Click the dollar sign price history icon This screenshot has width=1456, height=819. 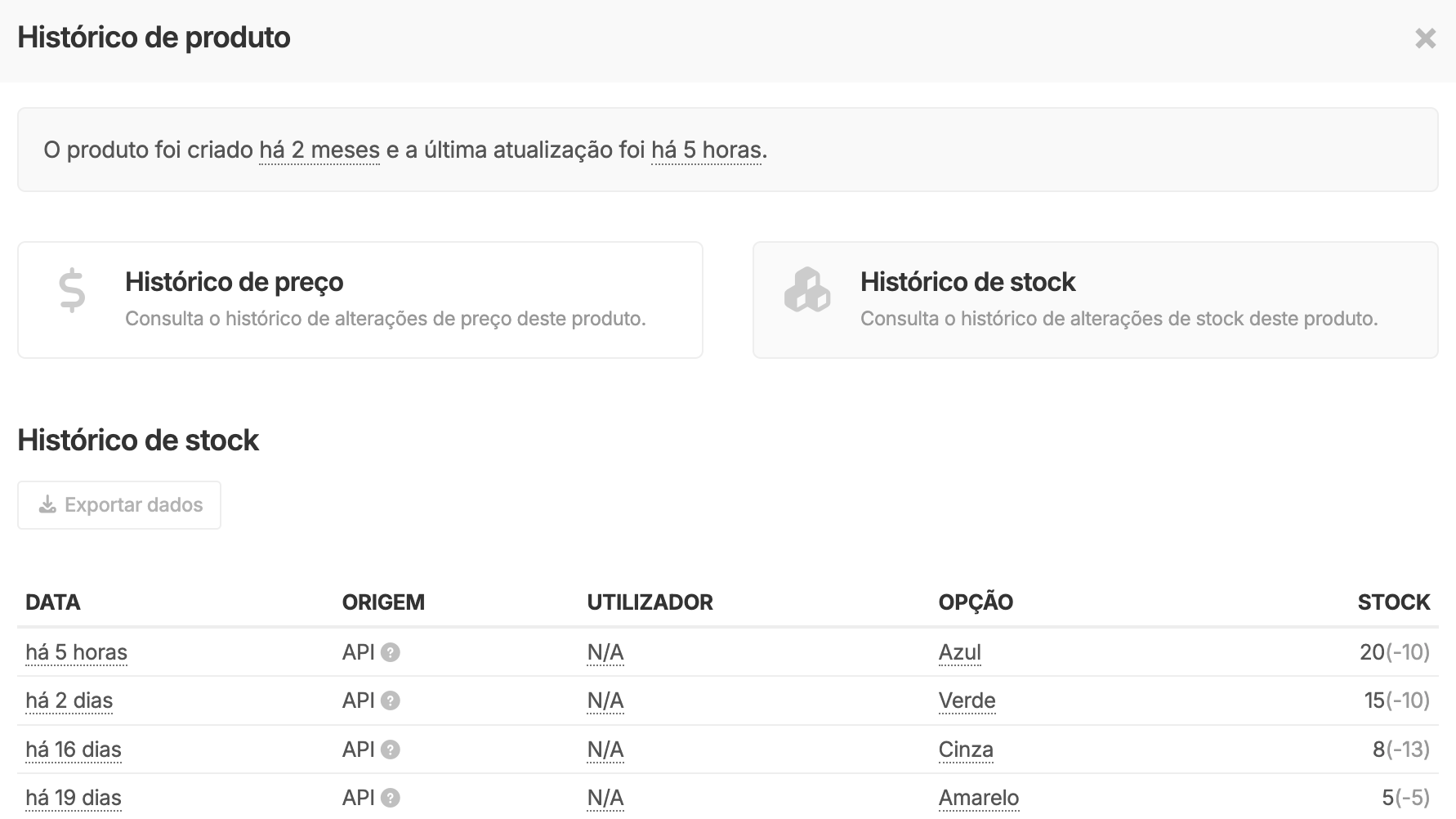coord(72,291)
